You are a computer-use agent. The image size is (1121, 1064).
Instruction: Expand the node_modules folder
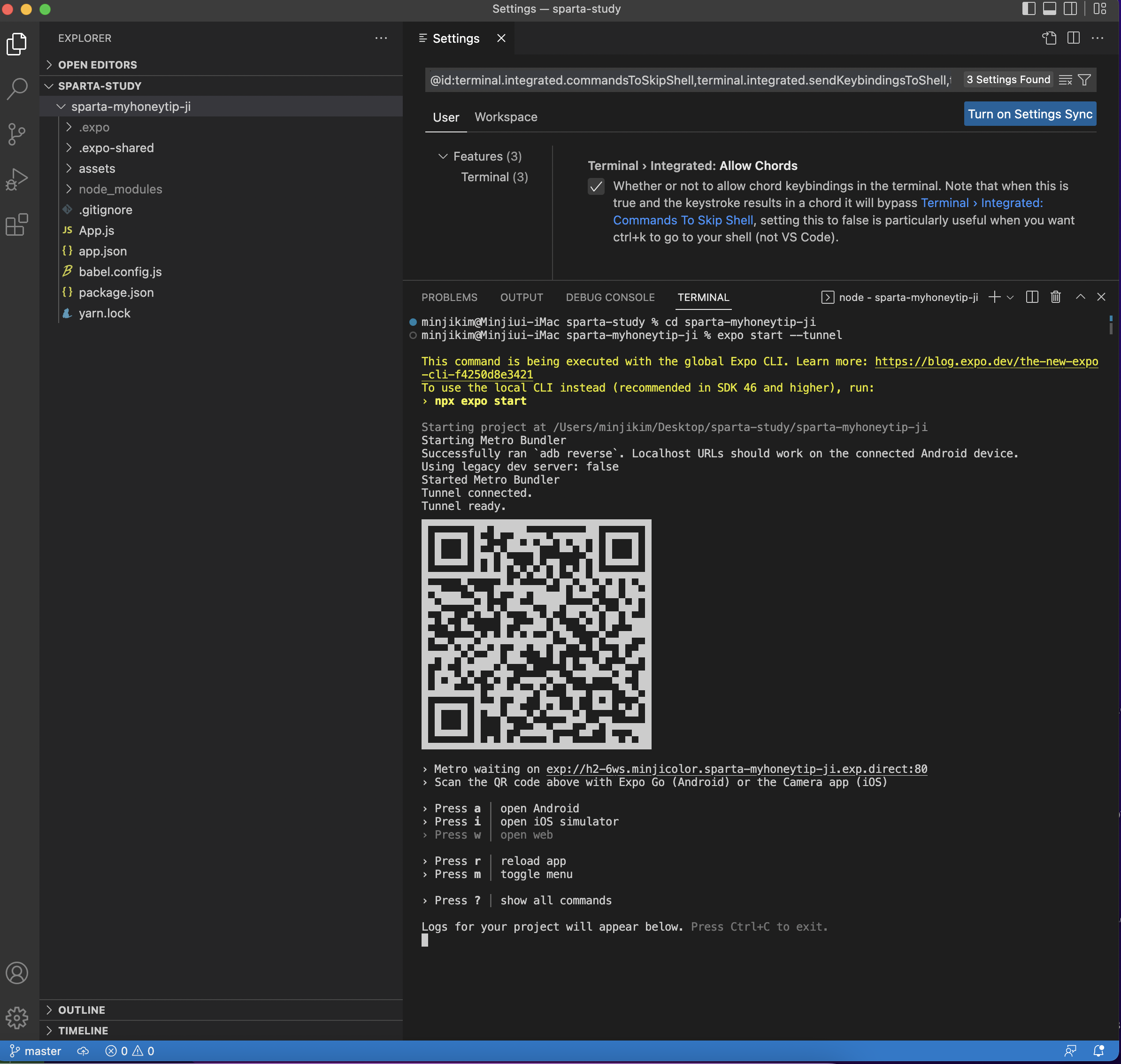(221, 189)
